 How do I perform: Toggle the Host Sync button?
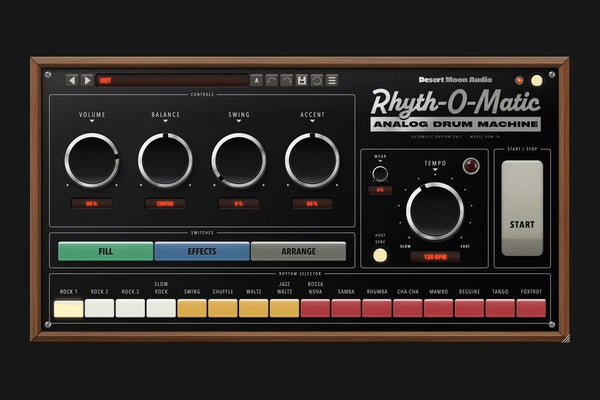tap(380, 255)
